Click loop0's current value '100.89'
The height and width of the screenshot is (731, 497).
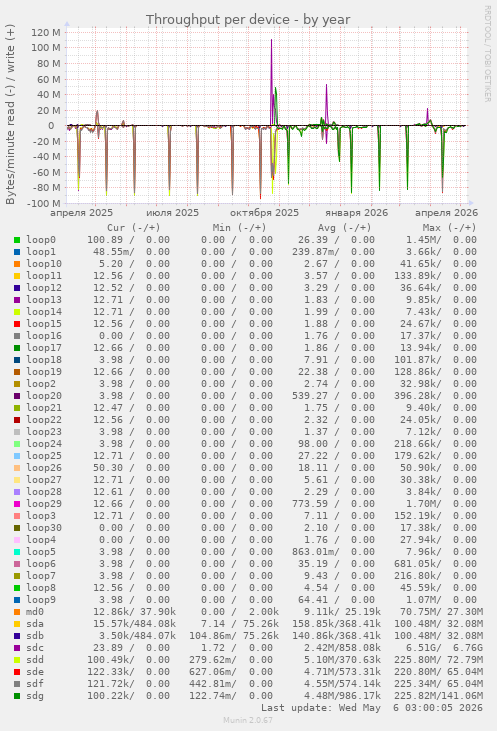[x=105, y=240]
